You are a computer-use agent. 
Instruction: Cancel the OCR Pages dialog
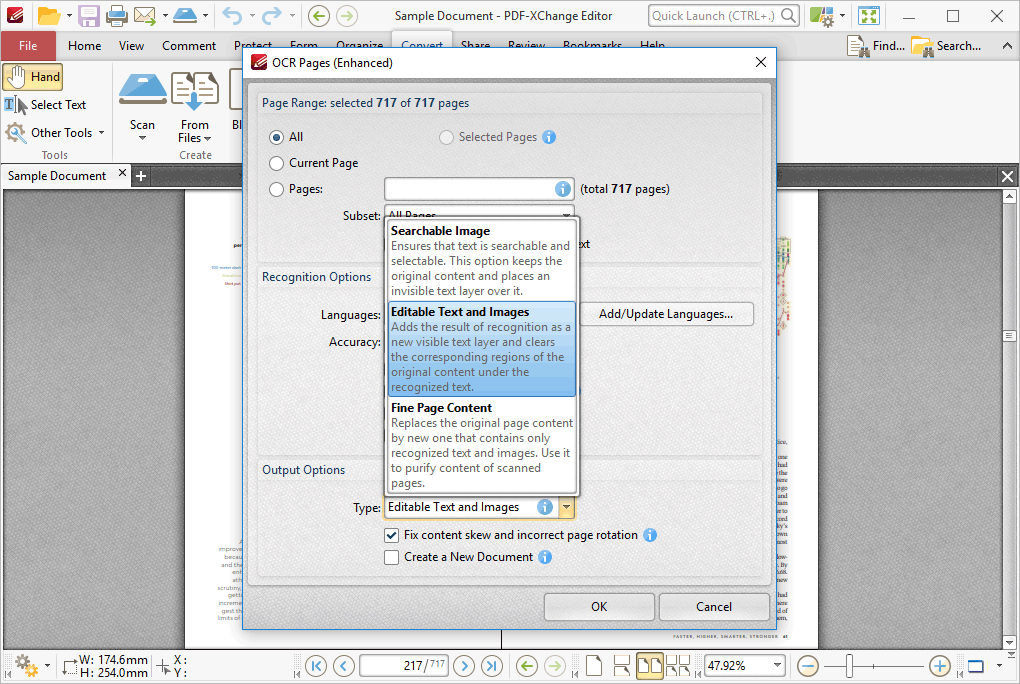[714, 607]
